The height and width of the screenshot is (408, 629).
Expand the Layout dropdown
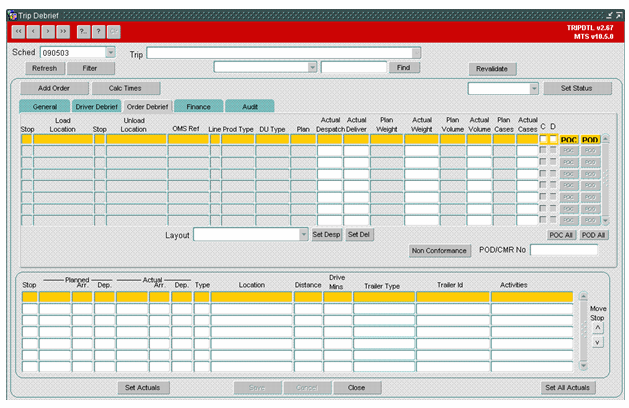point(304,234)
